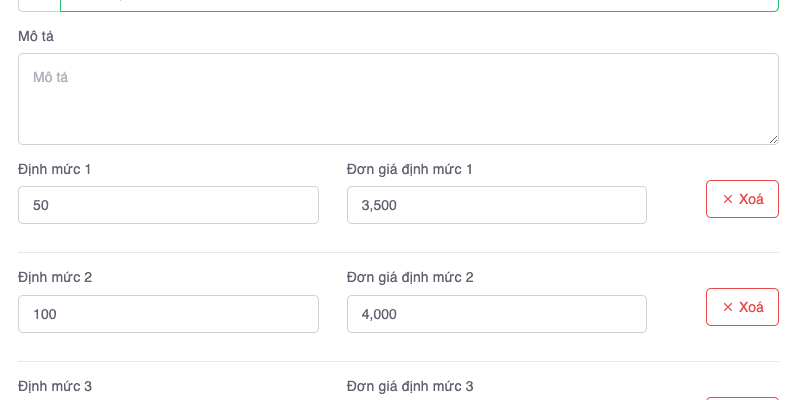Click the Đơn giá định mức 2 label

point(410,277)
